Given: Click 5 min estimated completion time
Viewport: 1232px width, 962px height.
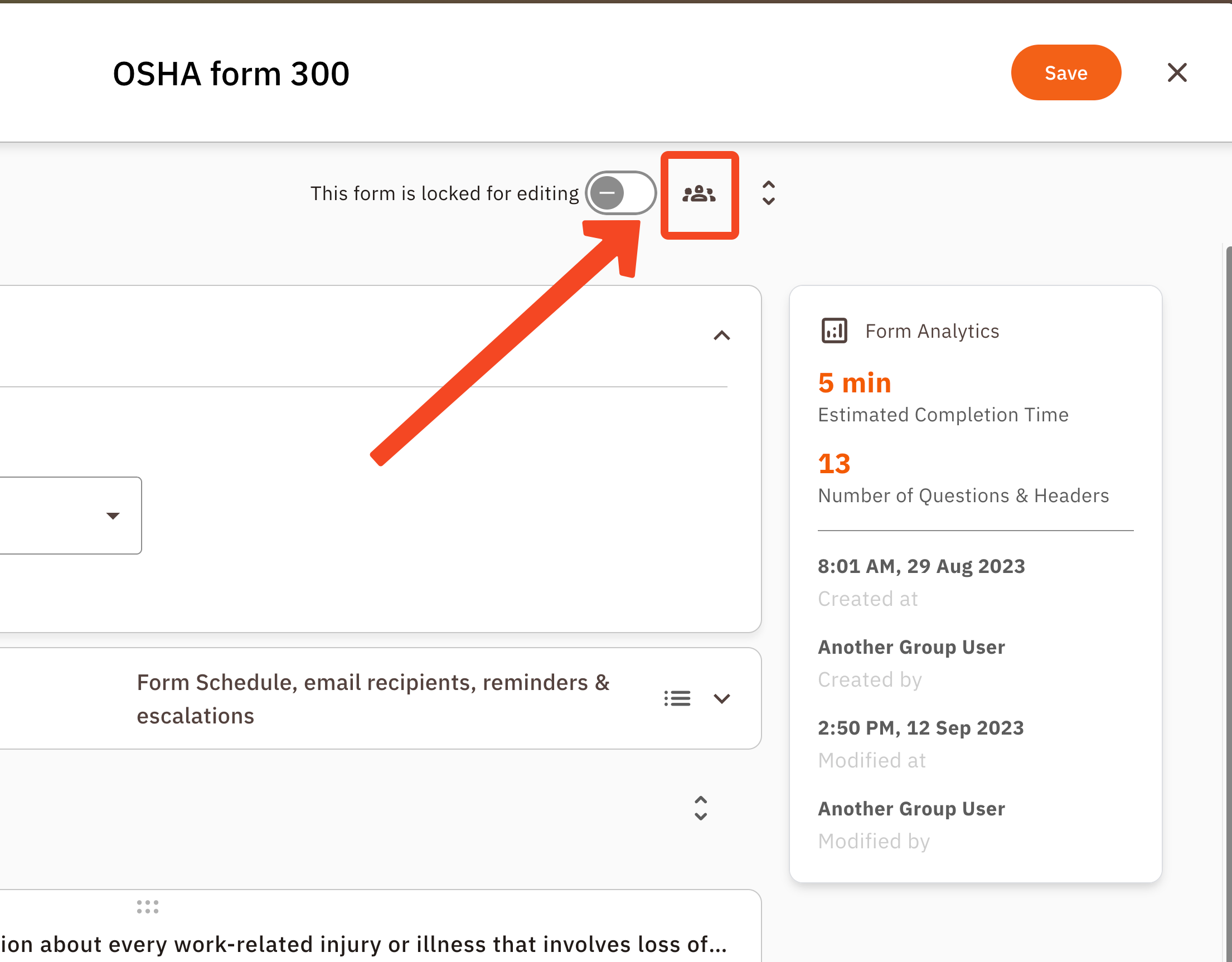Looking at the screenshot, I should [854, 383].
